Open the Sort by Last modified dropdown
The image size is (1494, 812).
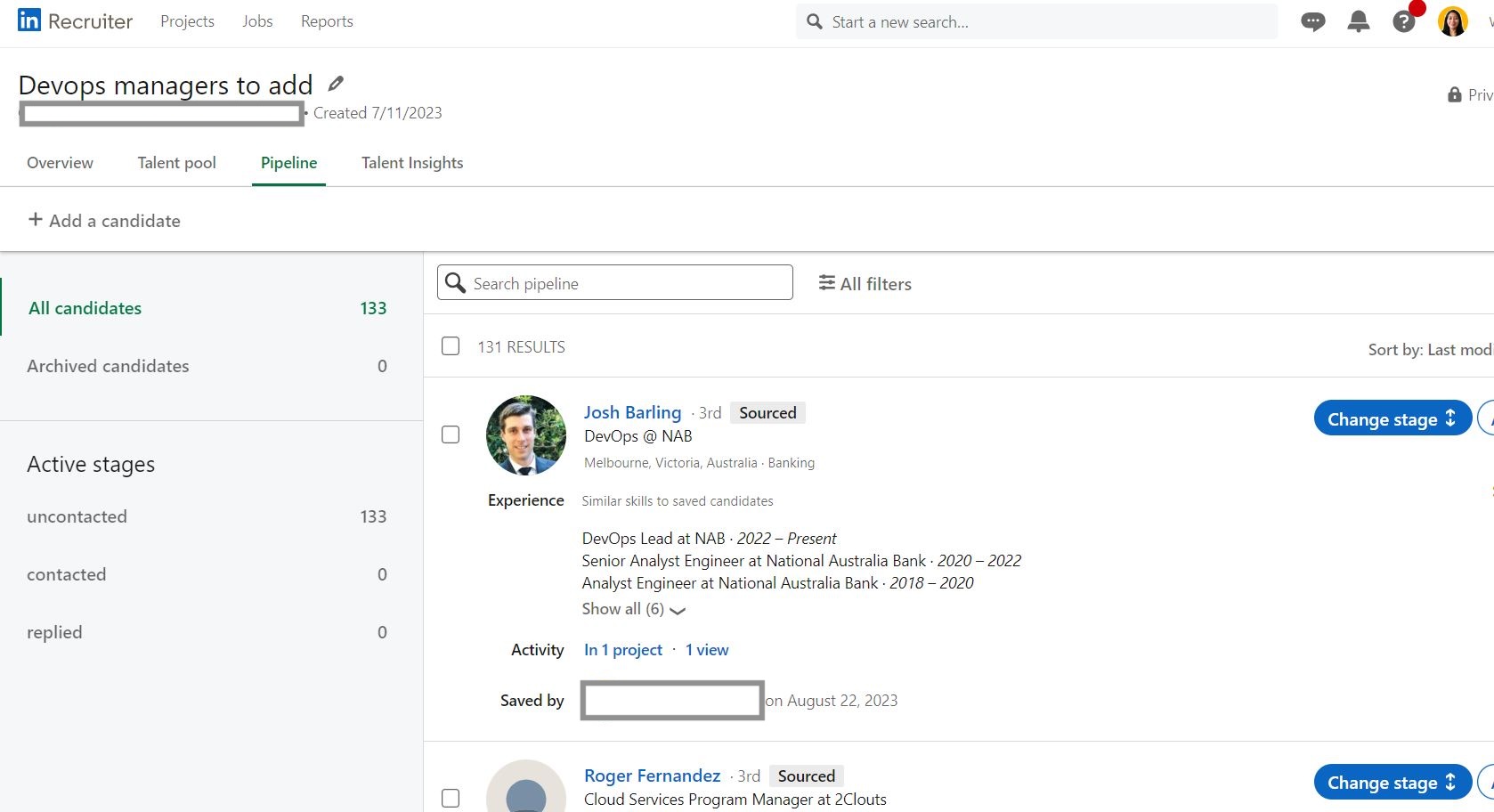pyautogui.click(x=1431, y=349)
